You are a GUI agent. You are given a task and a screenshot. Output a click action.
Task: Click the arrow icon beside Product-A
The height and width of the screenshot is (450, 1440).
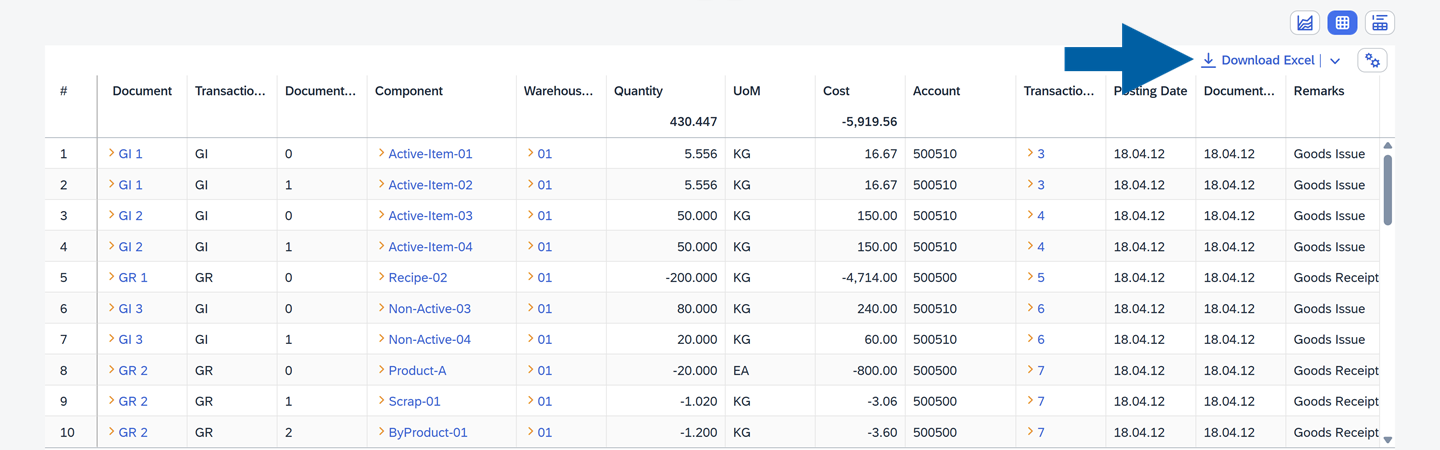[x=381, y=370]
